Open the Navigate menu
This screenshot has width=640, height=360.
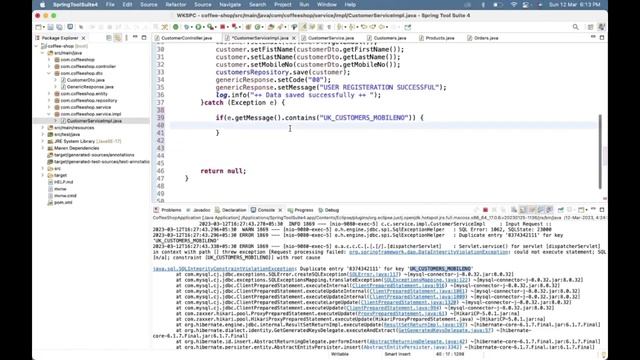[230, 4]
